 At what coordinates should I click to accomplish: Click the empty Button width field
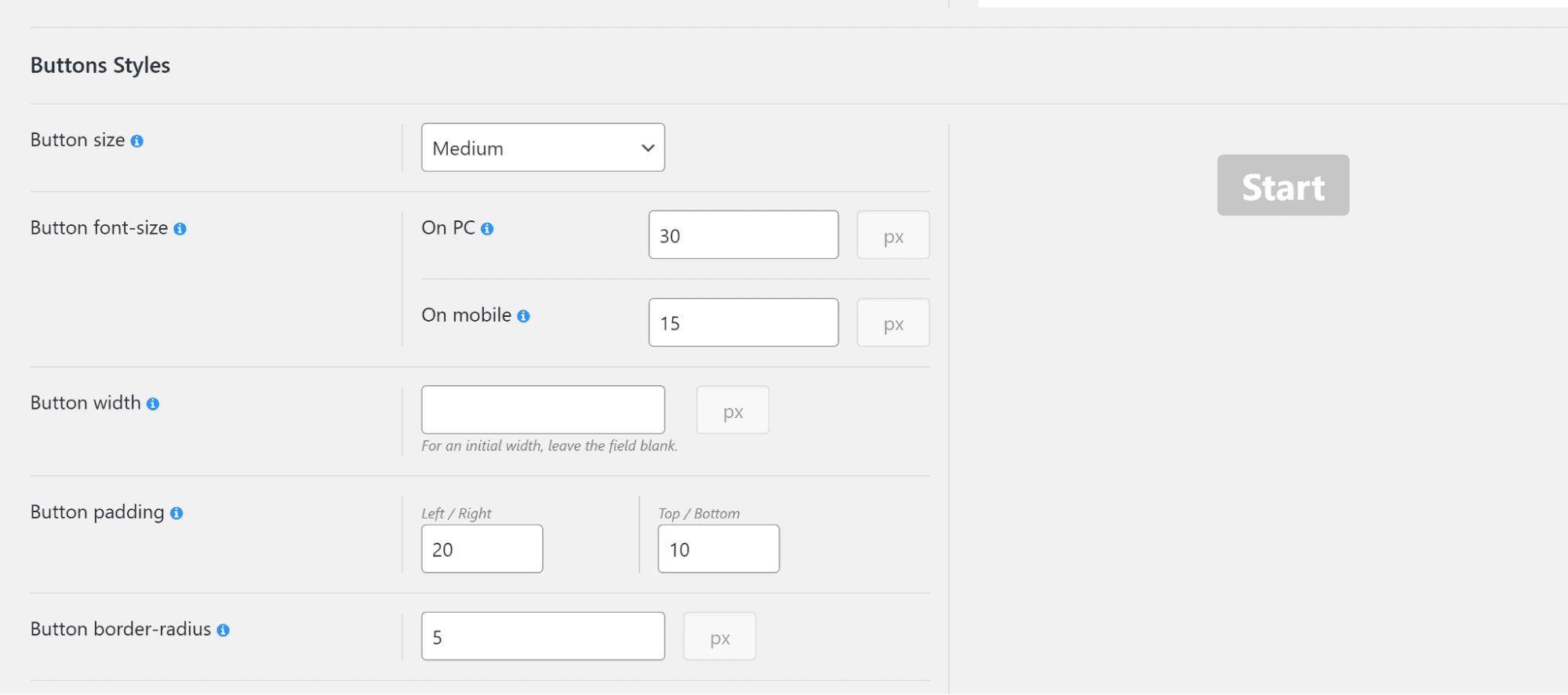coord(543,409)
